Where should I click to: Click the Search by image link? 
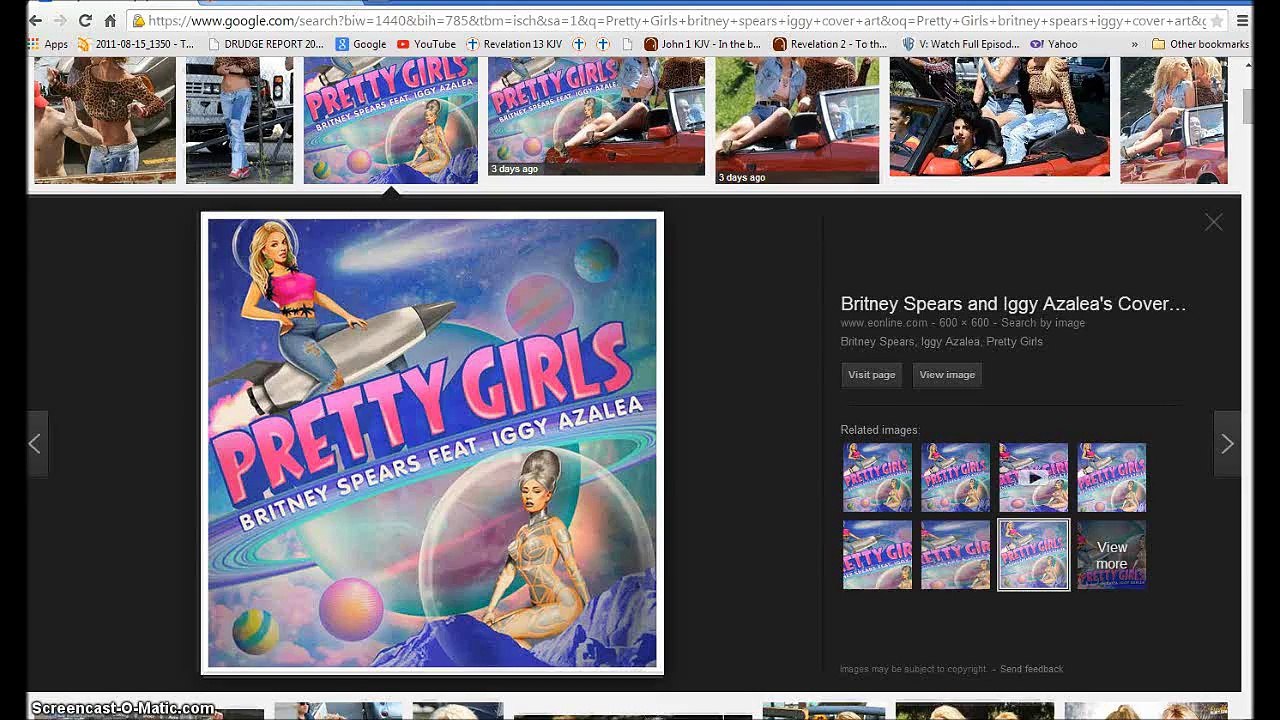[x=1043, y=323]
